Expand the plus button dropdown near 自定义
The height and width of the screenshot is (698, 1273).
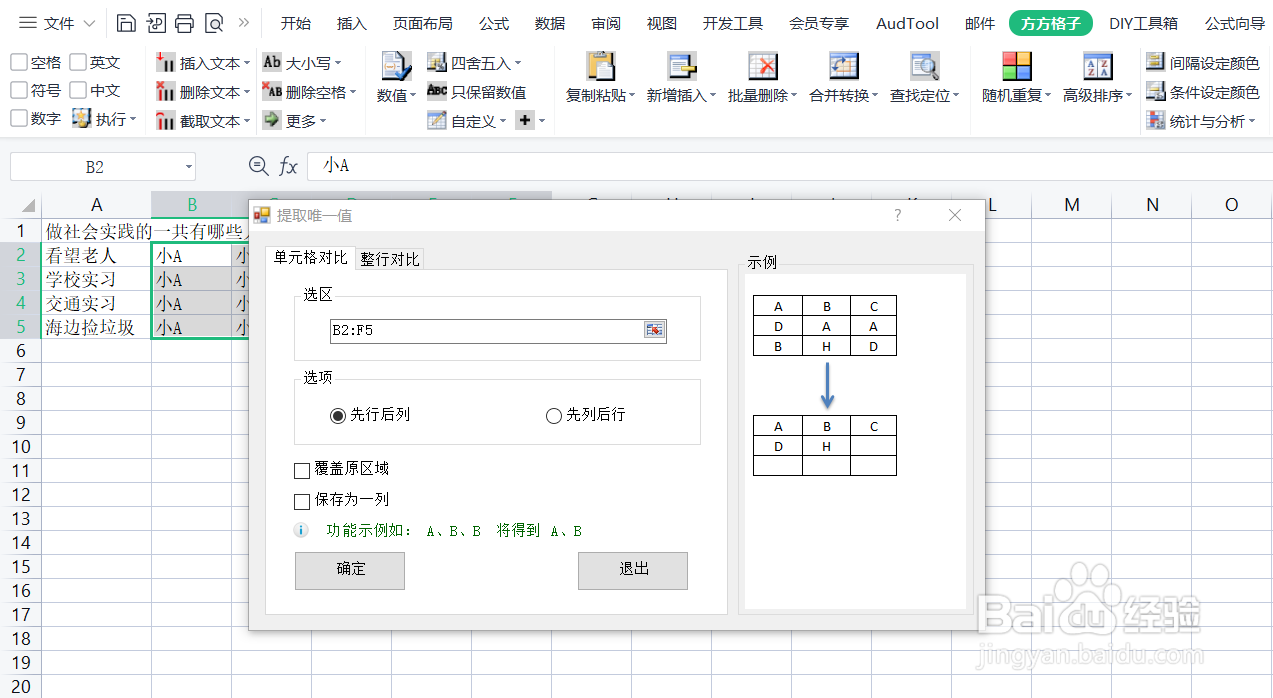(x=542, y=121)
